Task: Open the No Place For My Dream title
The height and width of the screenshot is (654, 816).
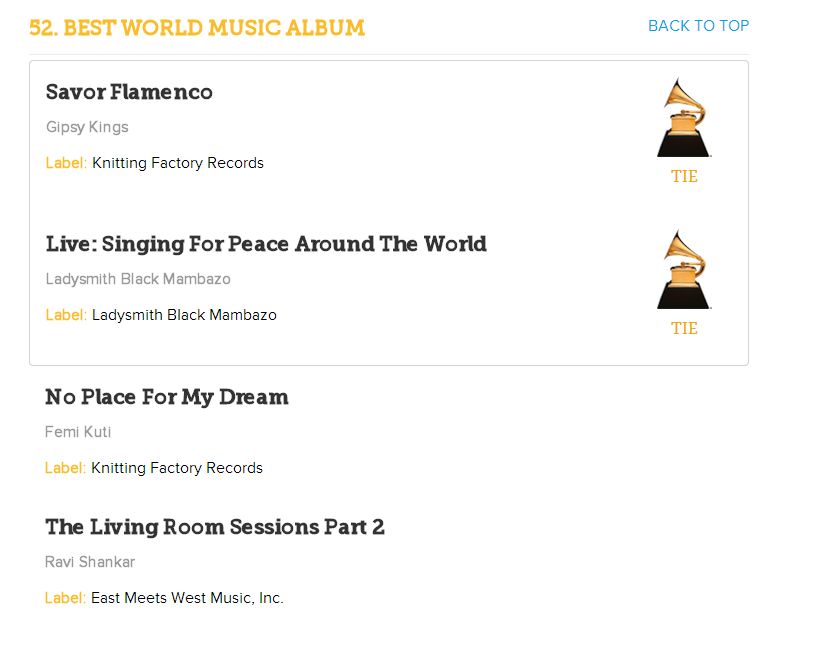Action: [x=167, y=397]
